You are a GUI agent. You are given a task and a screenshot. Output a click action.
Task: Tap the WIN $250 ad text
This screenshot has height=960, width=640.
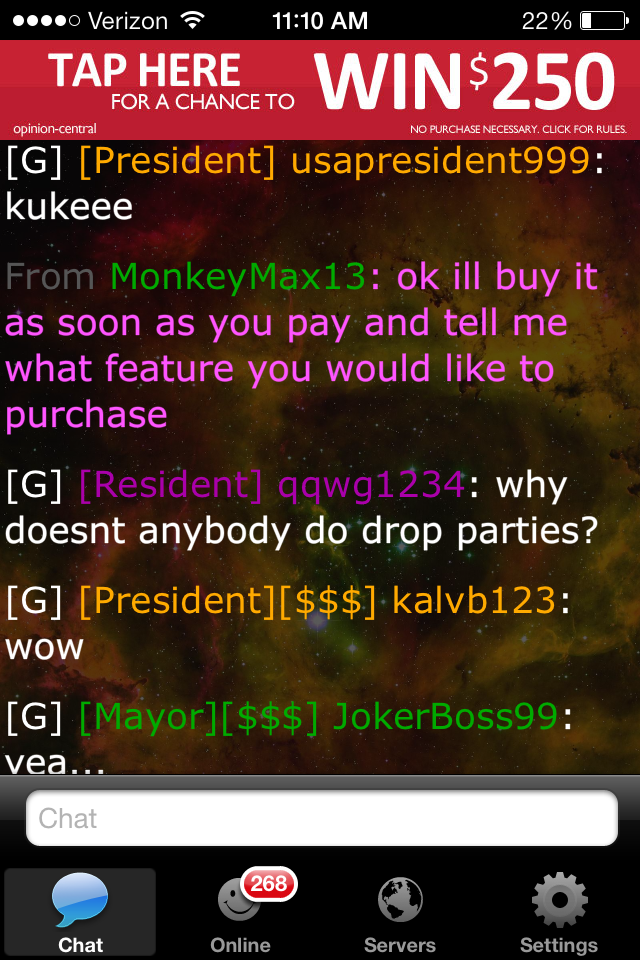[x=465, y=81]
